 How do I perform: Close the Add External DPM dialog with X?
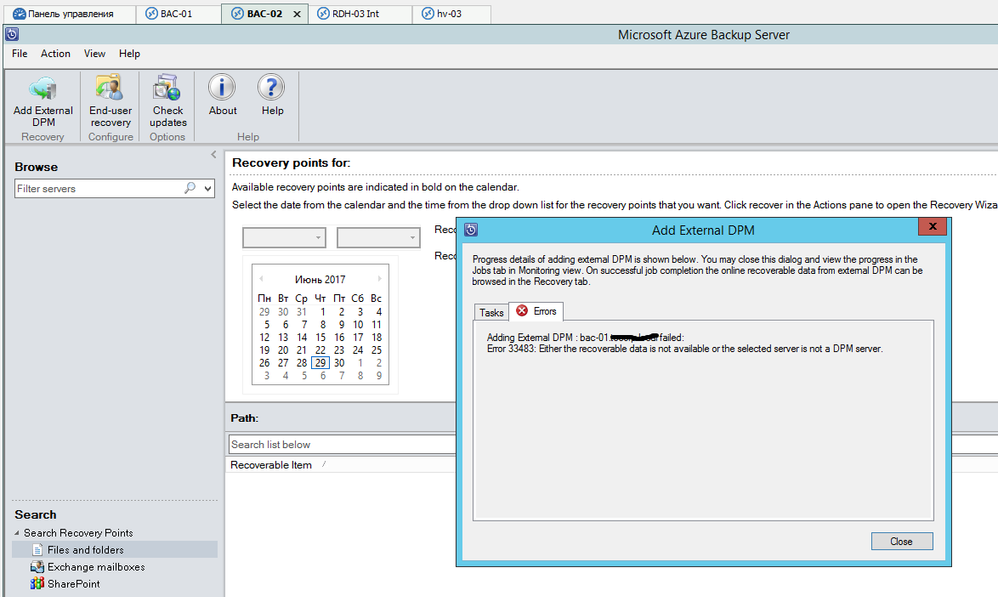[932, 226]
